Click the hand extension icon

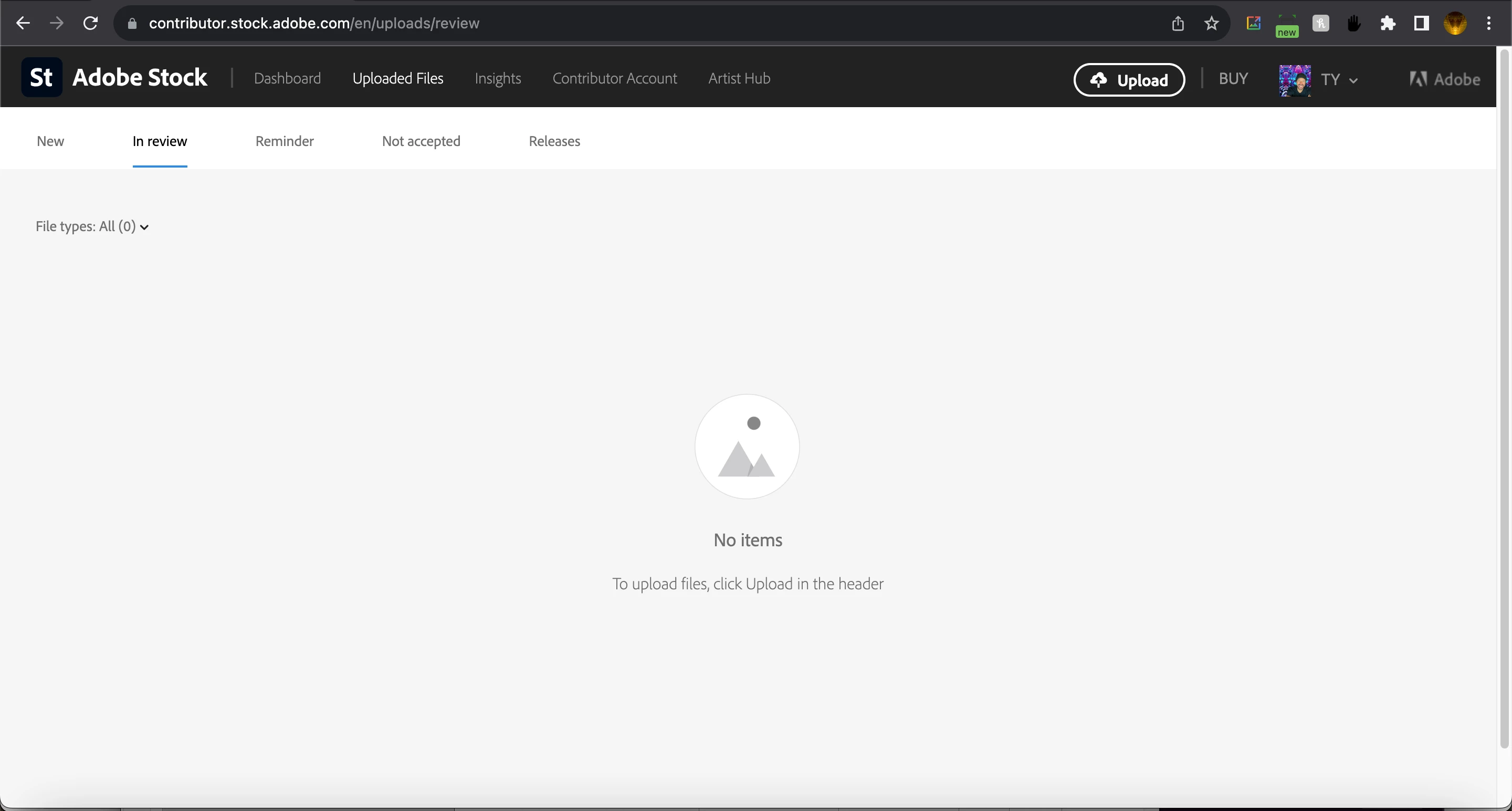click(1354, 24)
